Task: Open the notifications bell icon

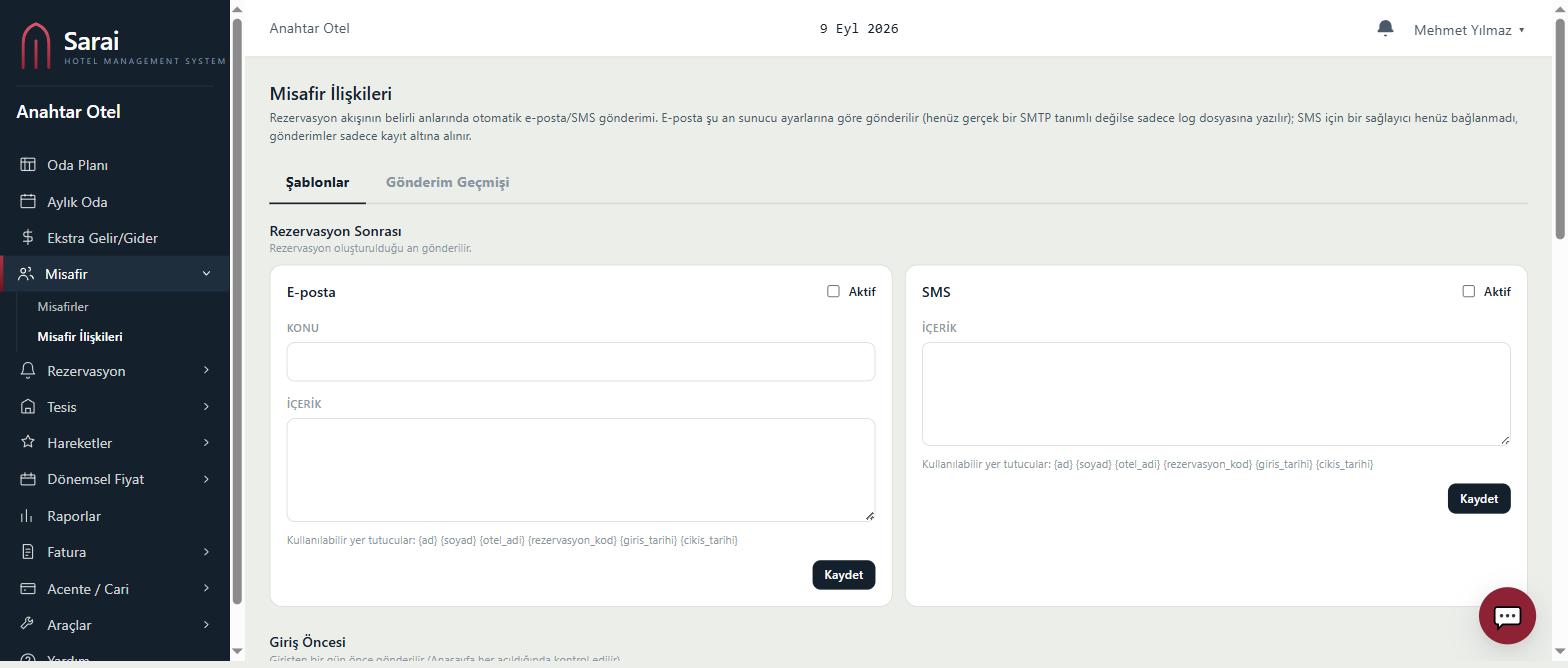Action: (x=1385, y=28)
